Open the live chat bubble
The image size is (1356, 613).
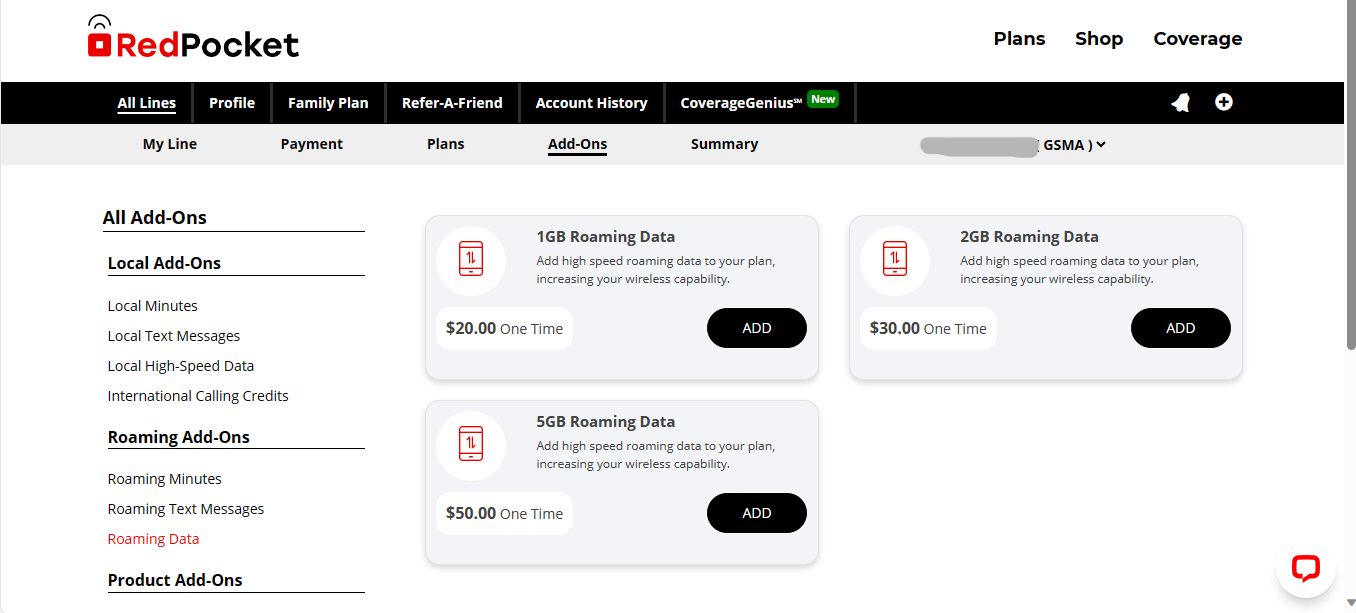click(1305, 568)
